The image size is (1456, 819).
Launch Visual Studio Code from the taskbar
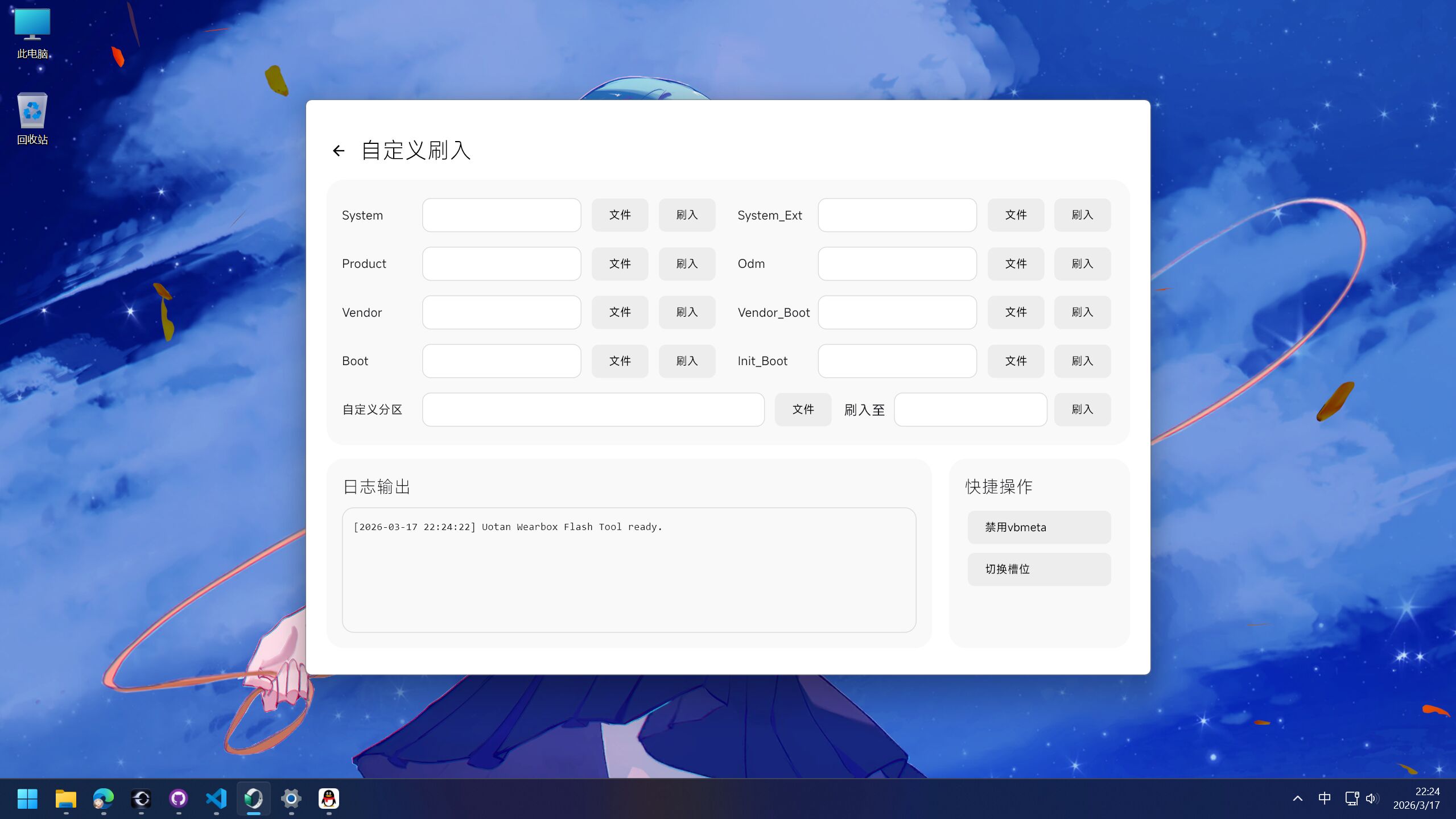(216, 799)
